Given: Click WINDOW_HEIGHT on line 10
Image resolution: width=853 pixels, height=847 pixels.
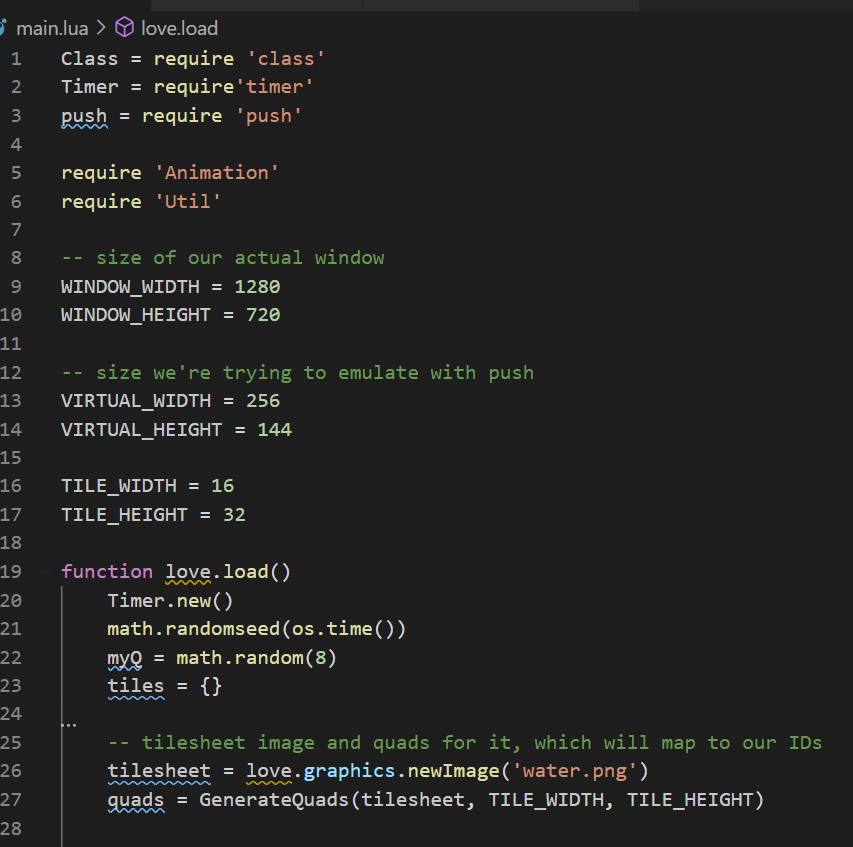Looking at the screenshot, I should point(135,315).
